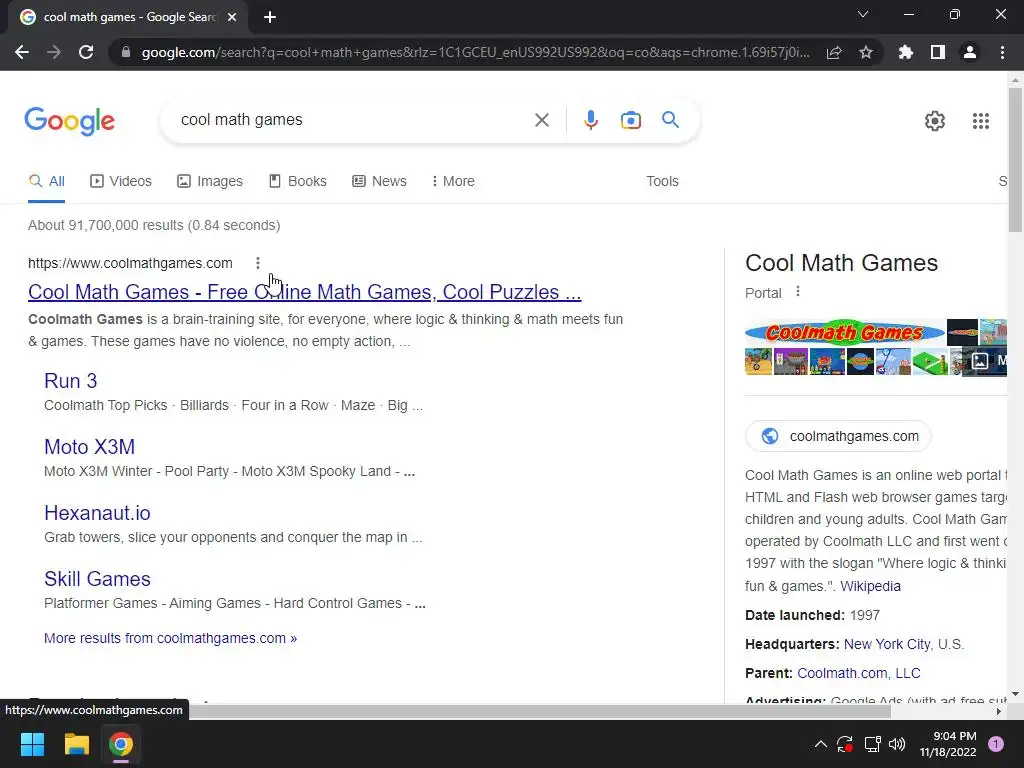Open knowledge panel Portal options menu
Screen dimensions: 1024x768
797,292
